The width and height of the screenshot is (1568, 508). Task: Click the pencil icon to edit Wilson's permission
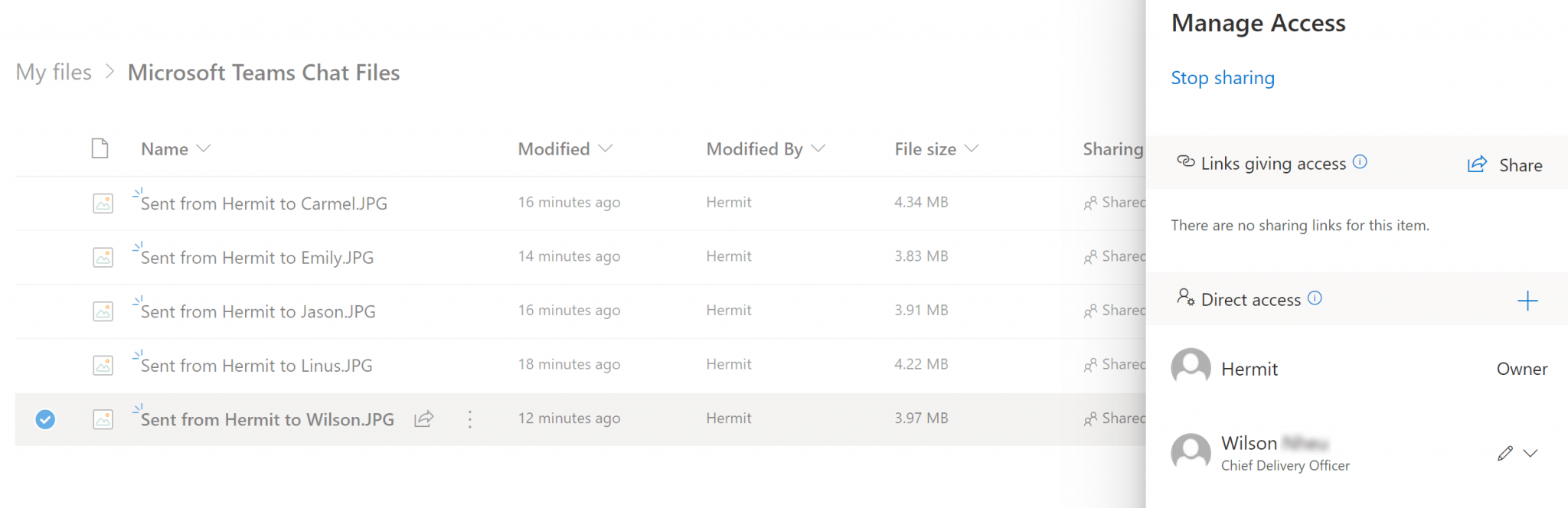(x=1505, y=452)
